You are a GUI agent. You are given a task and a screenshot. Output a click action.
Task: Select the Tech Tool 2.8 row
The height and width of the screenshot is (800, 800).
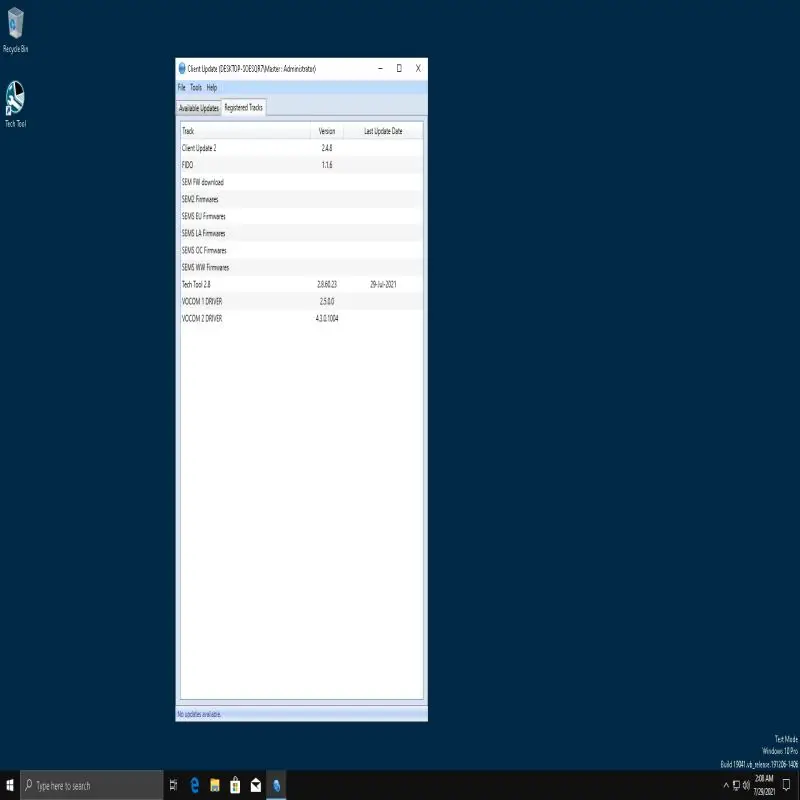point(302,284)
